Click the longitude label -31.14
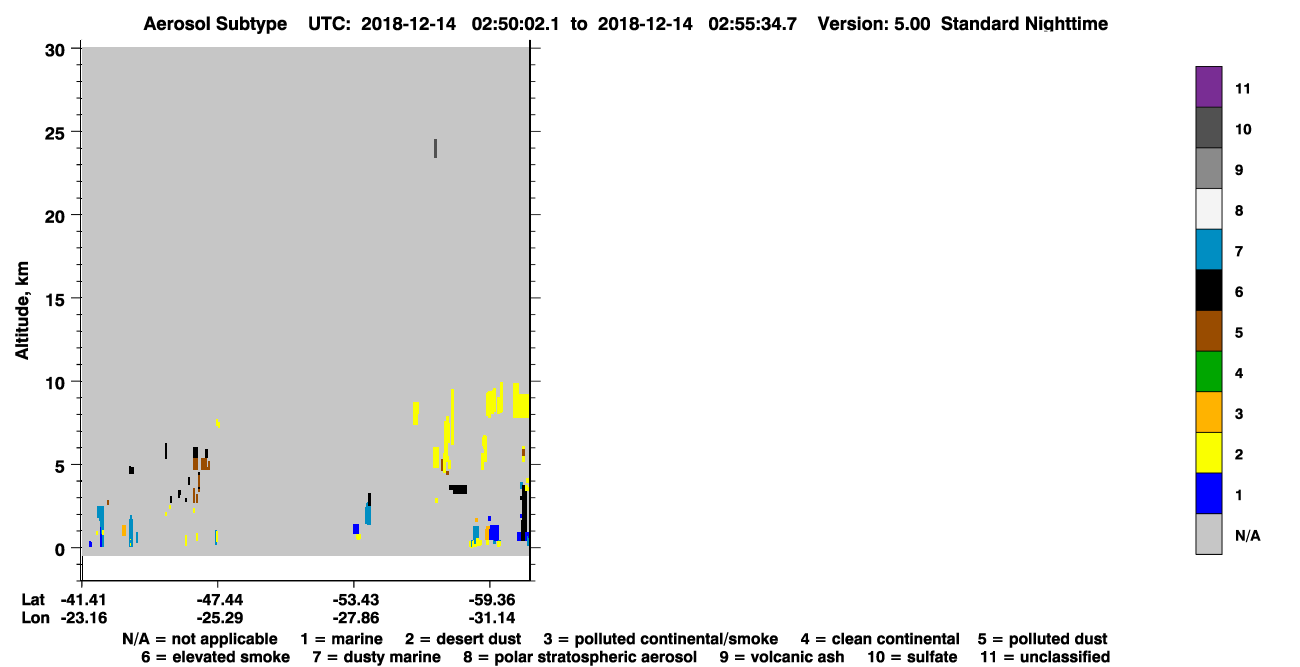 (x=489, y=618)
